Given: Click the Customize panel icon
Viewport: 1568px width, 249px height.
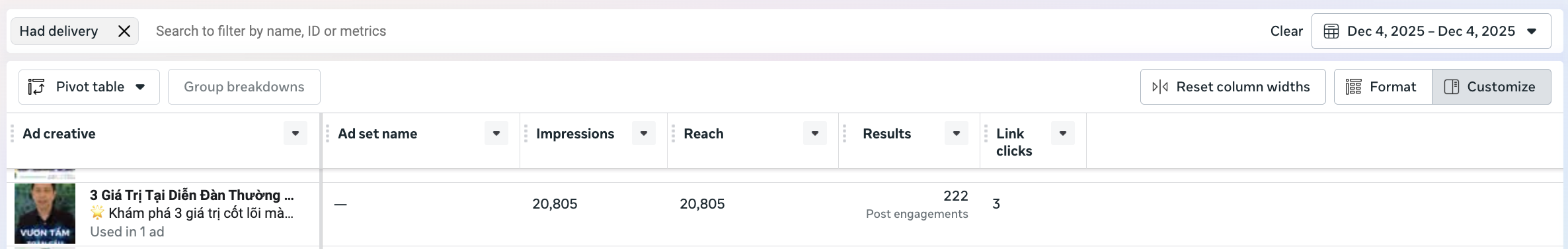Looking at the screenshot, I should pos(1452,87).
